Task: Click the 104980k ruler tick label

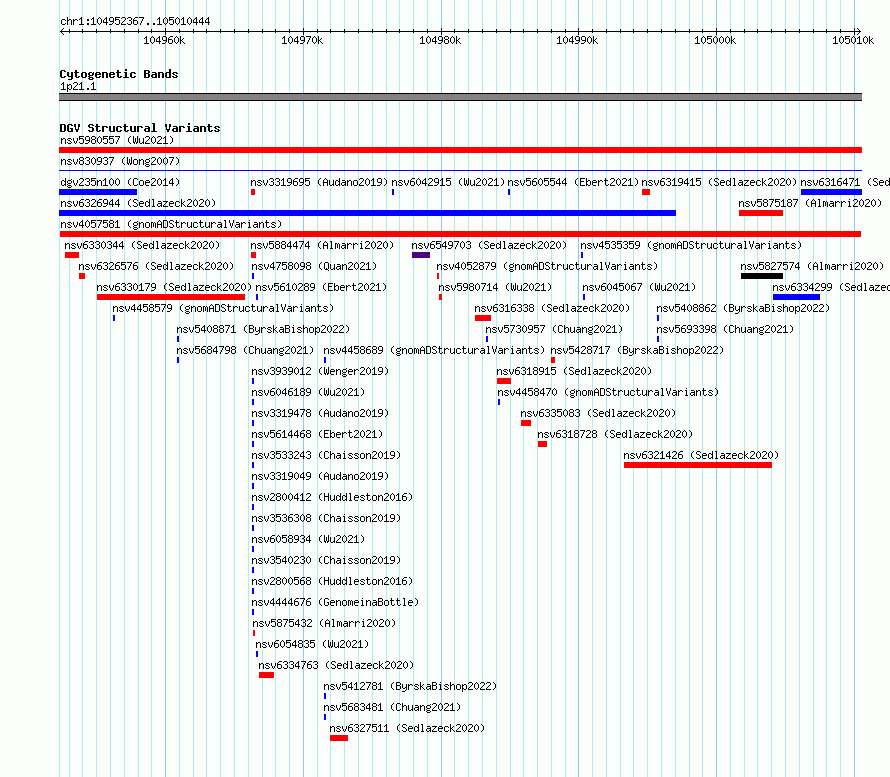Action: point(440,40)
